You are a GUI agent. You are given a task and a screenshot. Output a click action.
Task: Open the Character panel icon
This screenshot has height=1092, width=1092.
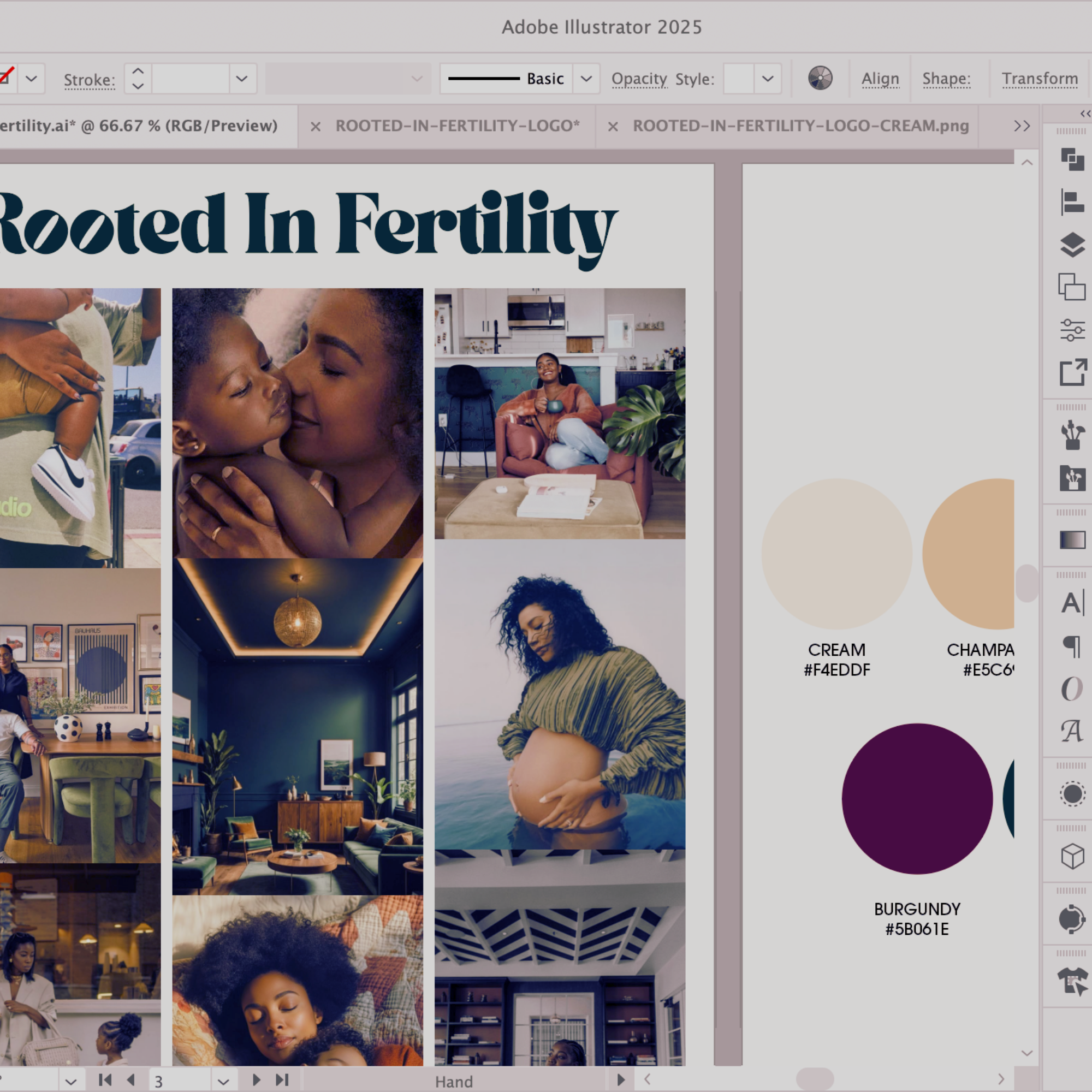(1072, 603)
